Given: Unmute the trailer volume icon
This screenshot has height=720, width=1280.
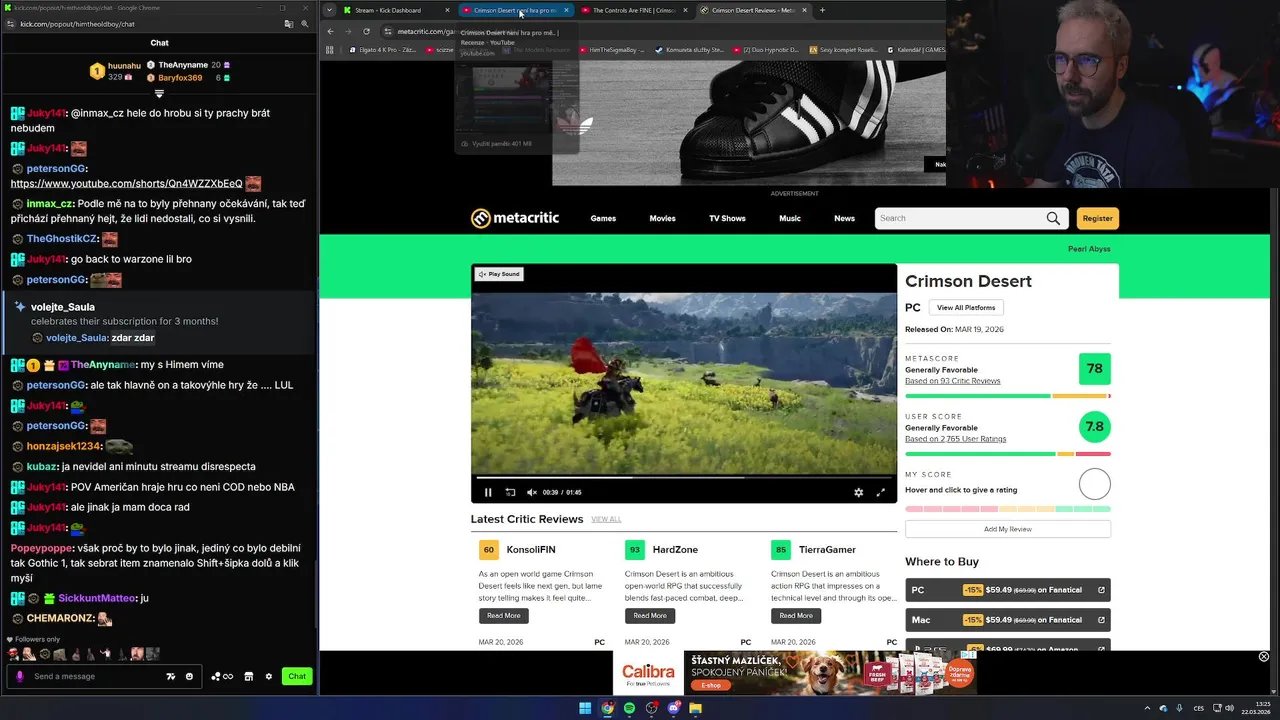Looking at the screenshot, I should point(531,492).
